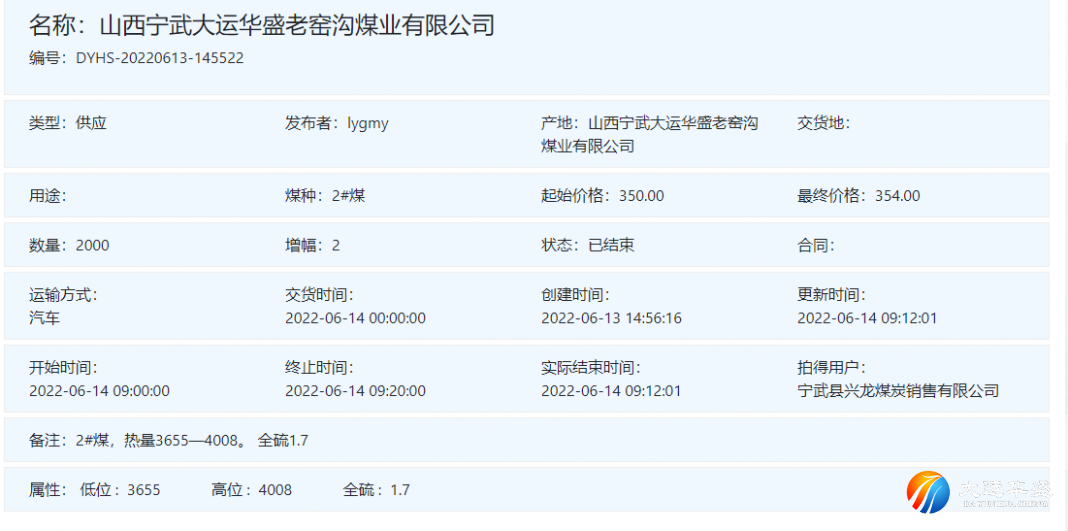
Task: Select the listing number DYHS-20220613-145522
Action: (159, 58)
